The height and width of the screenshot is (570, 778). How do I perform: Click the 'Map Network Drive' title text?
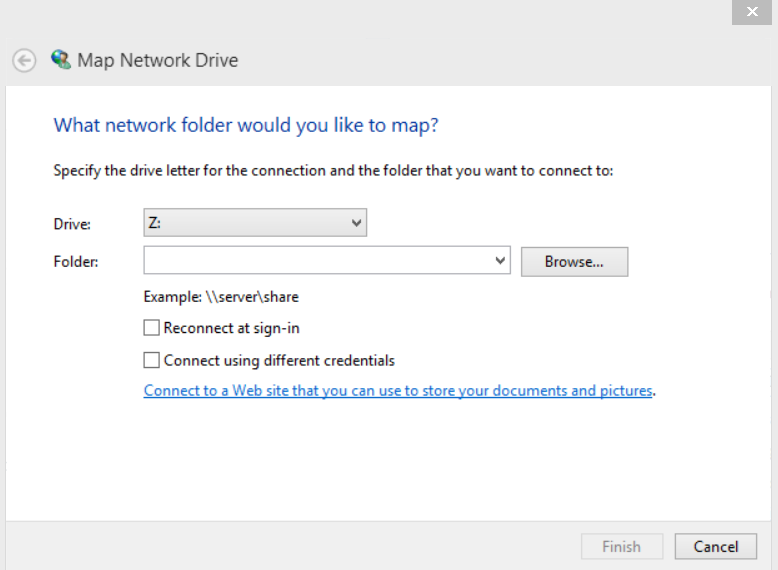(x=158, y=61)
